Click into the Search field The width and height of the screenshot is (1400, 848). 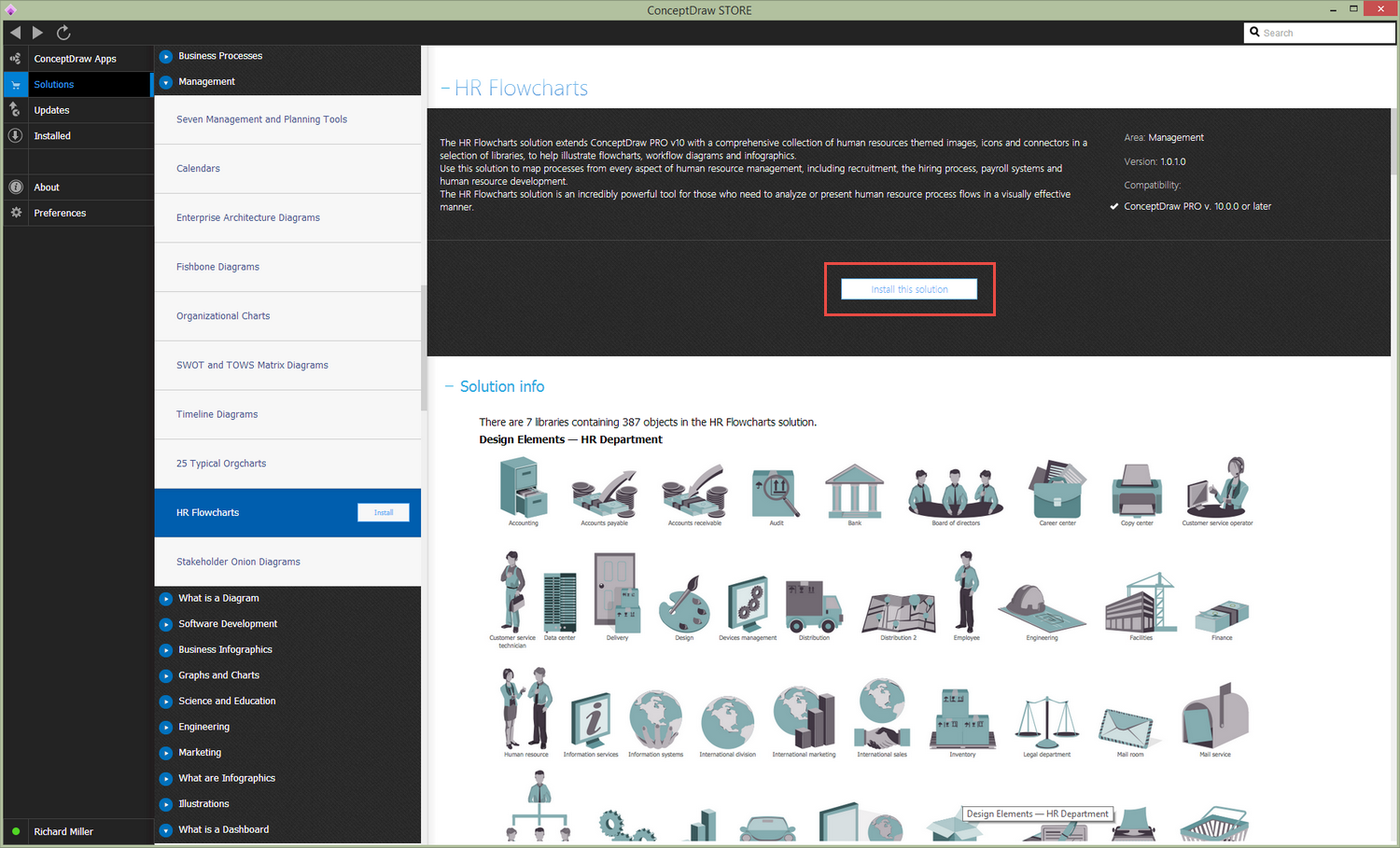(1325, 33)
